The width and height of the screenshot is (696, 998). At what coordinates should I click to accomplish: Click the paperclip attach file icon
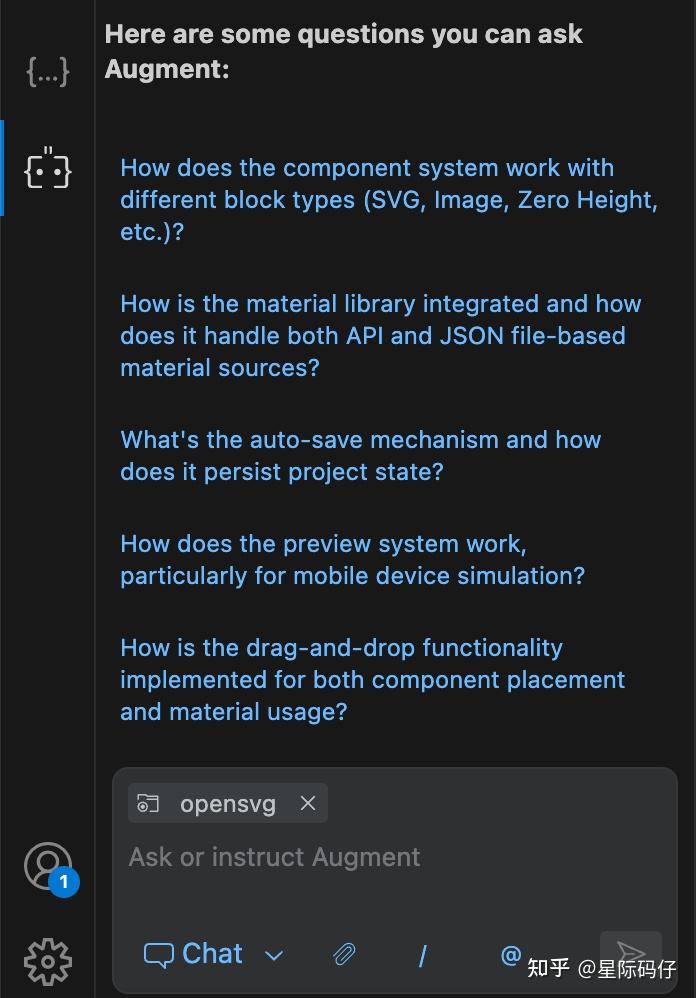[344, 955]
